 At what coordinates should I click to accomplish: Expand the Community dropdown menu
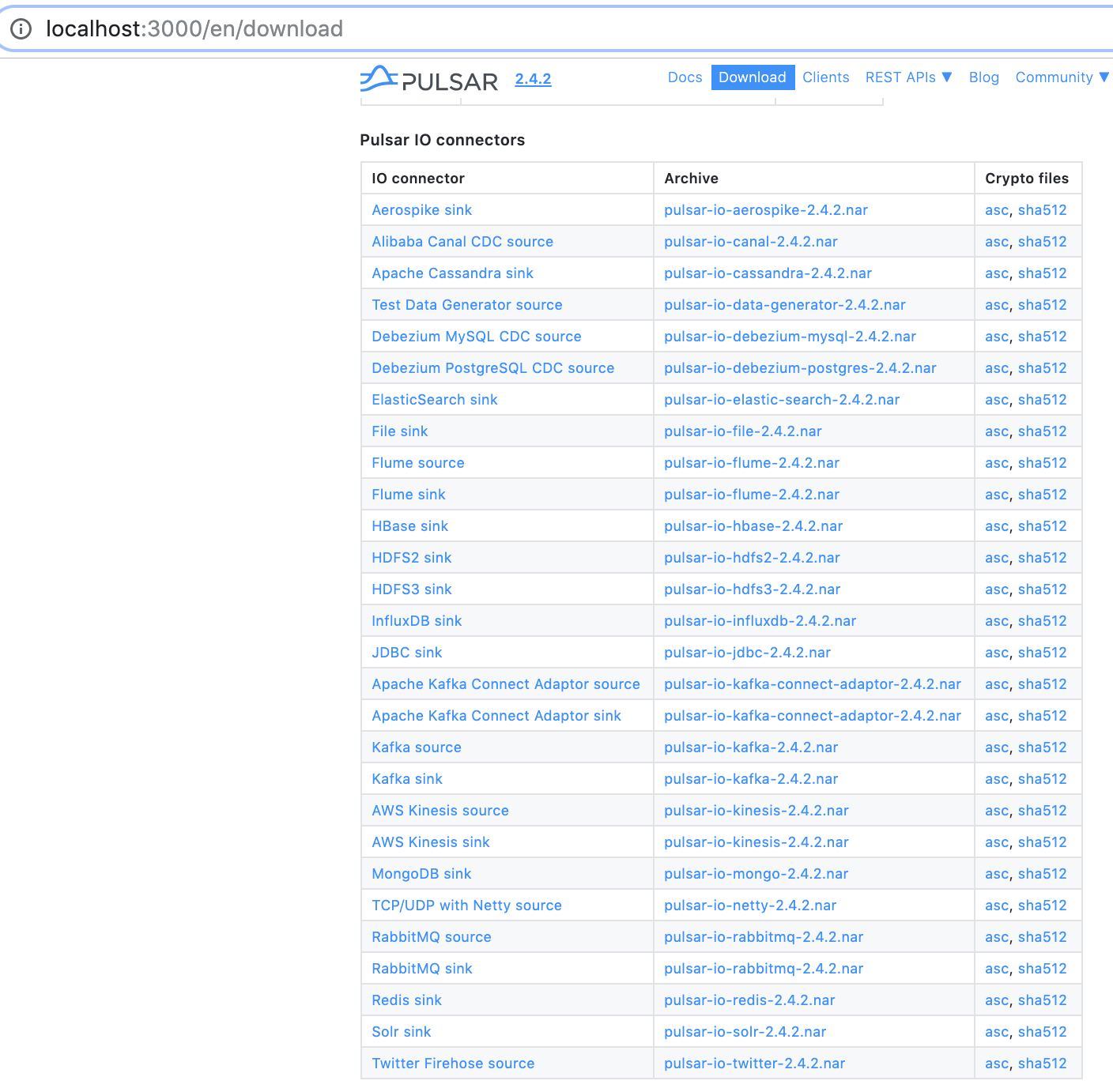coord(1062,77)
